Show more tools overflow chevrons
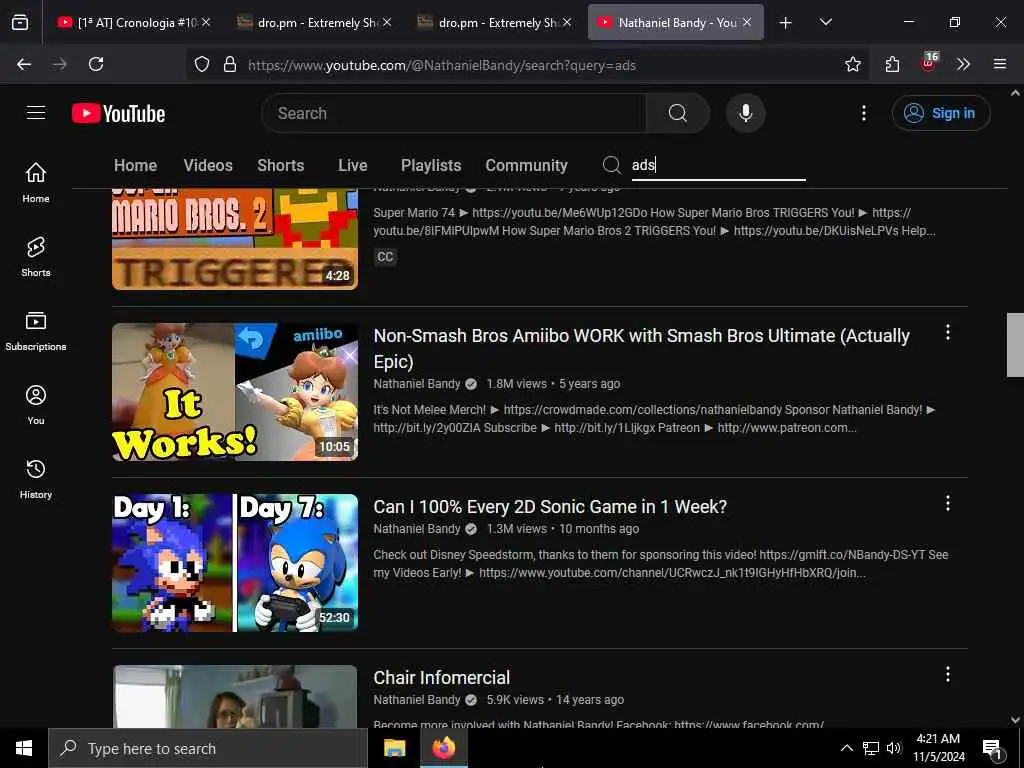The height and width of the screenshot is (768, 1024). coord(963,64)
